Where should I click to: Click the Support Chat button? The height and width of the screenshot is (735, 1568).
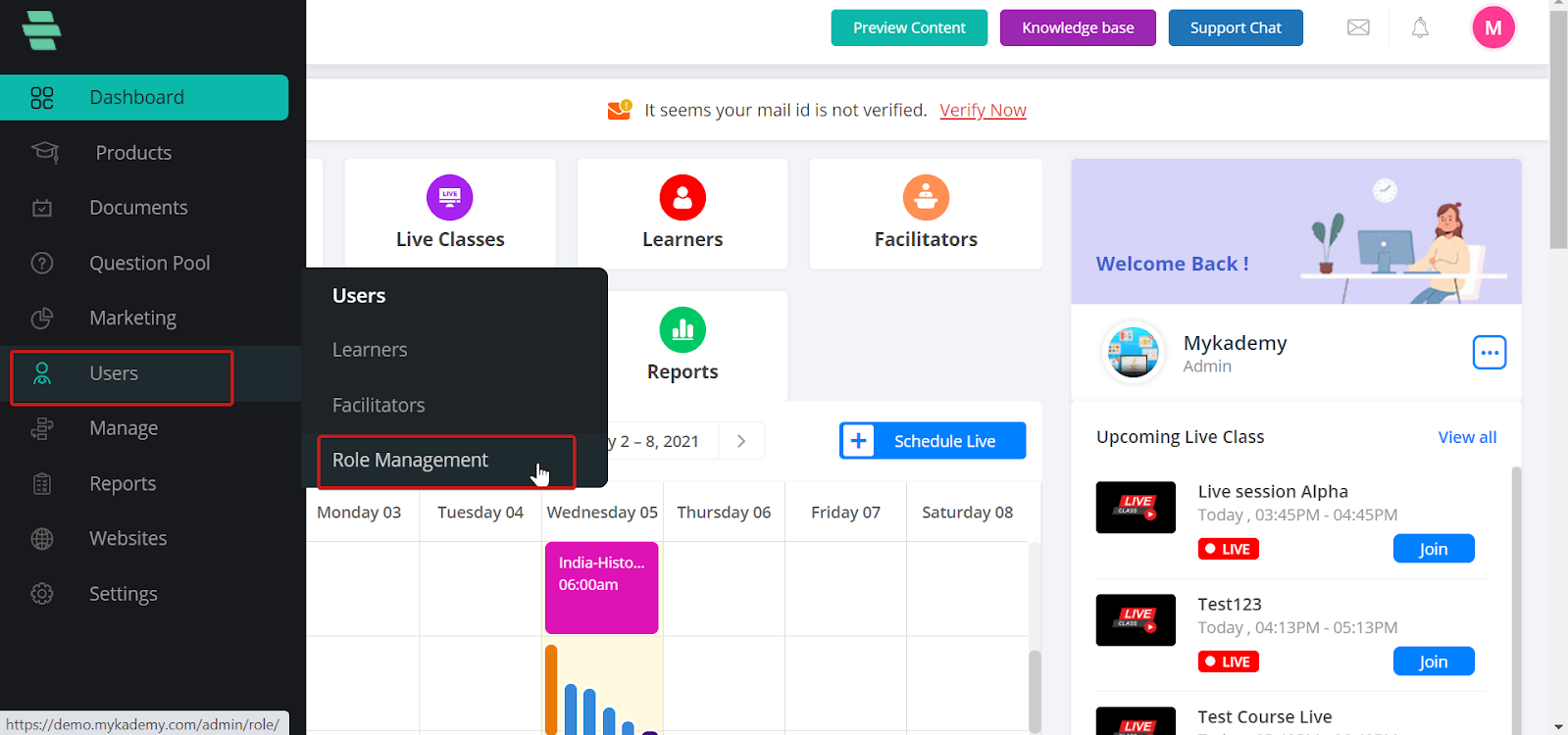click(1236, 27)
